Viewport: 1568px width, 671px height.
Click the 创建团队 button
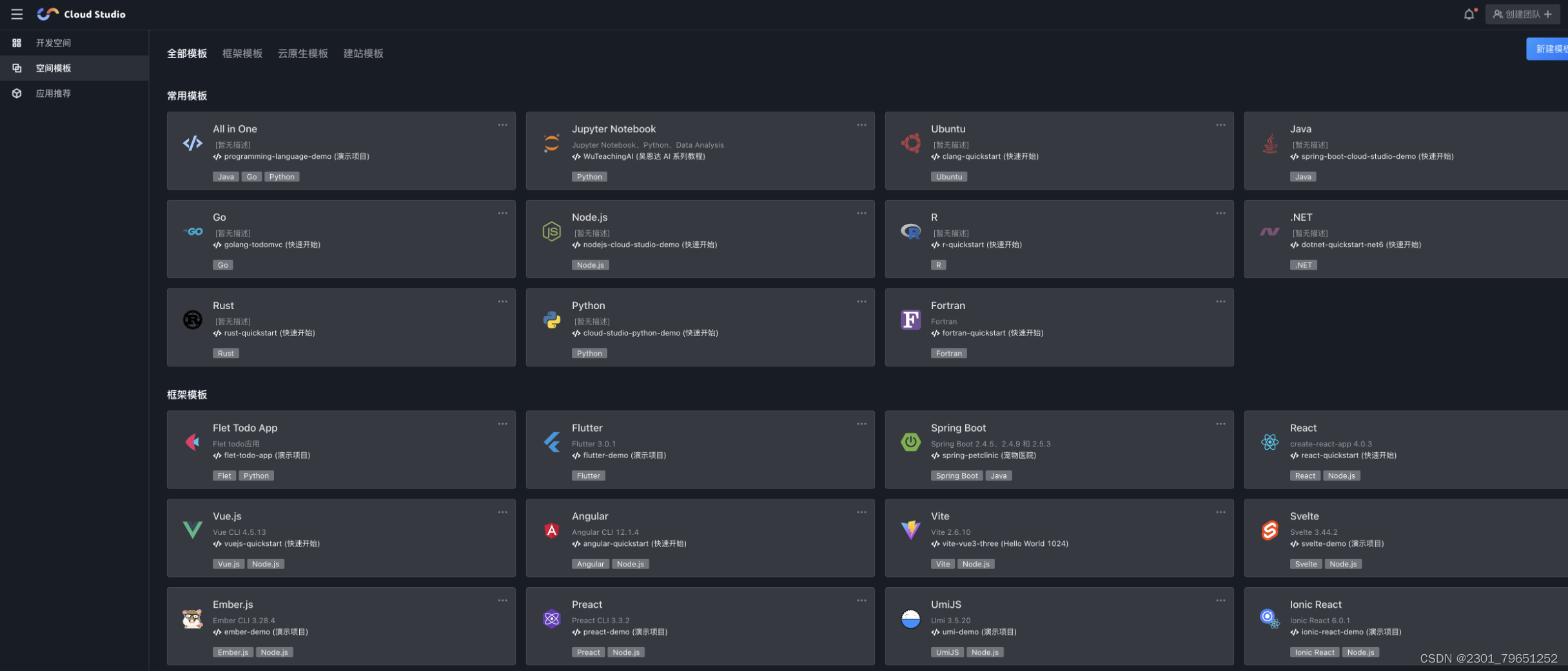[1524, 14]
